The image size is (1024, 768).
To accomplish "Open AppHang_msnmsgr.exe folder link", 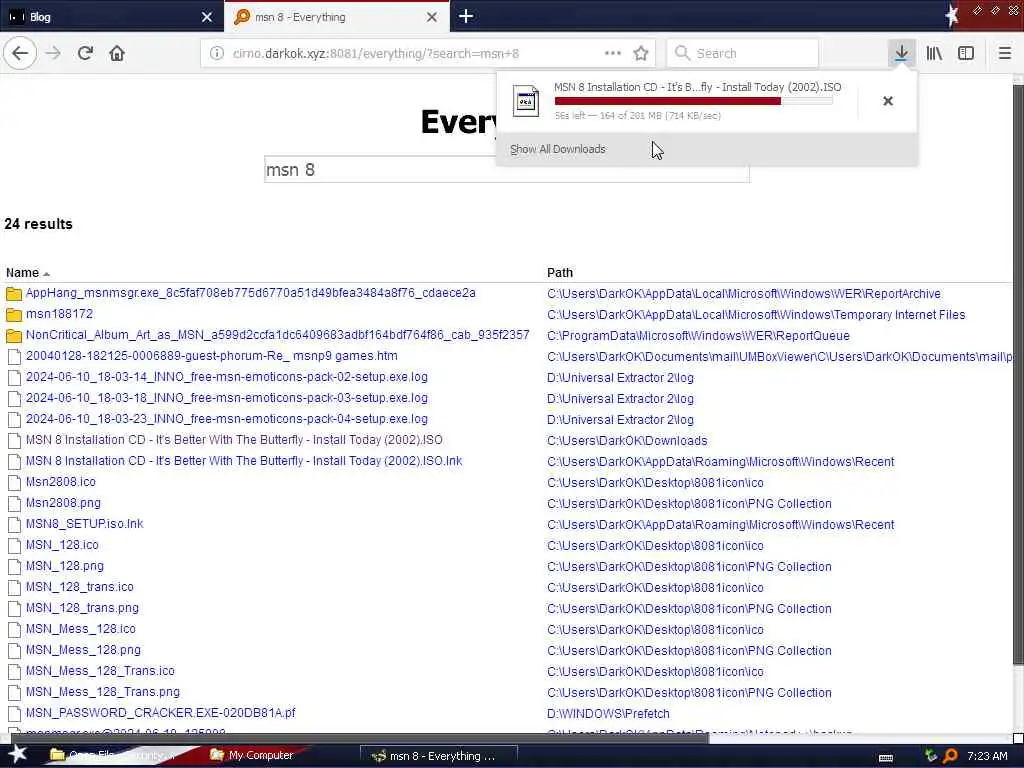I will pos(251,293).
